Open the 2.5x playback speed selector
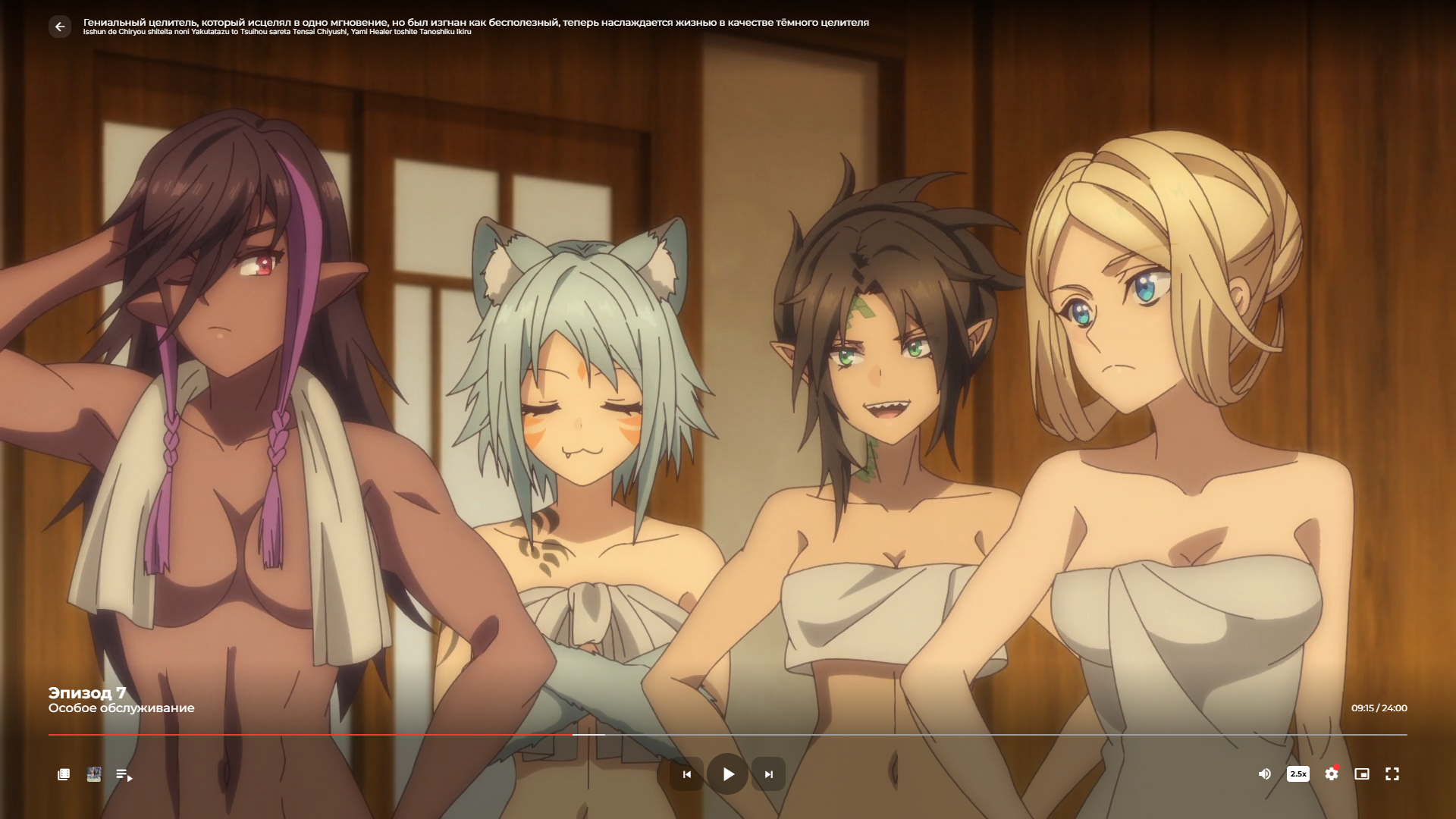 1298,773
